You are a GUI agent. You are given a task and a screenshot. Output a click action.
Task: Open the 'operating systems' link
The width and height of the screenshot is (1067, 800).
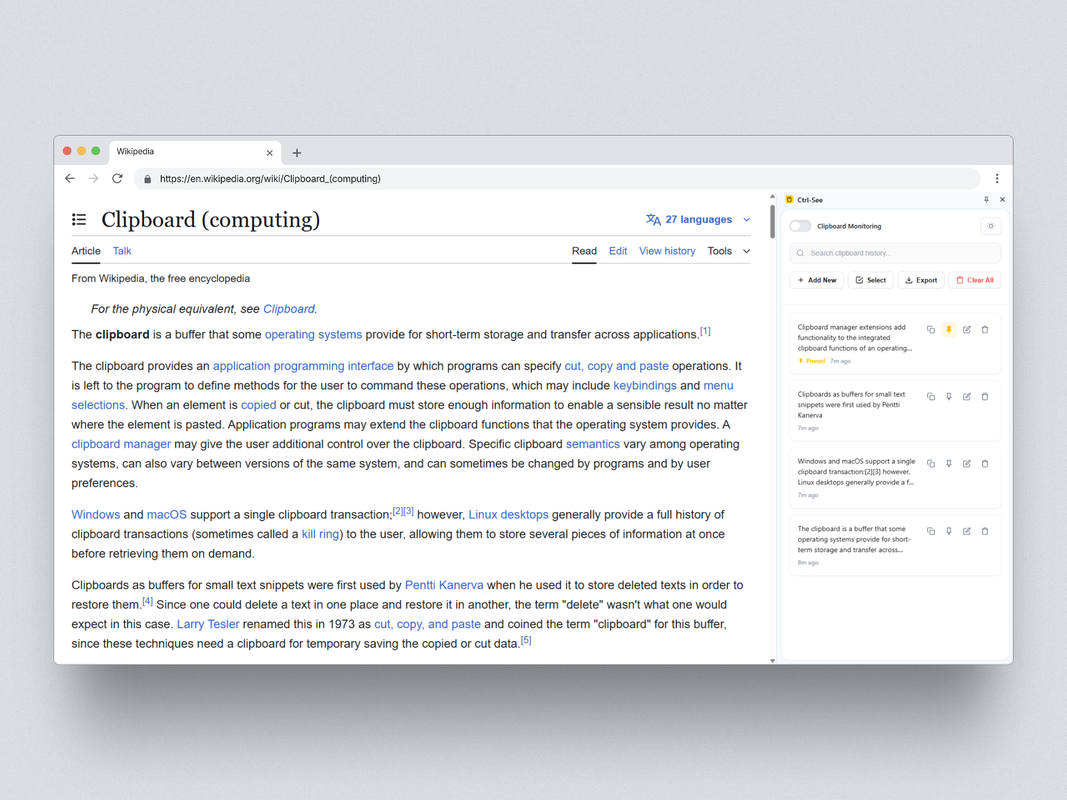coord(313,335)
